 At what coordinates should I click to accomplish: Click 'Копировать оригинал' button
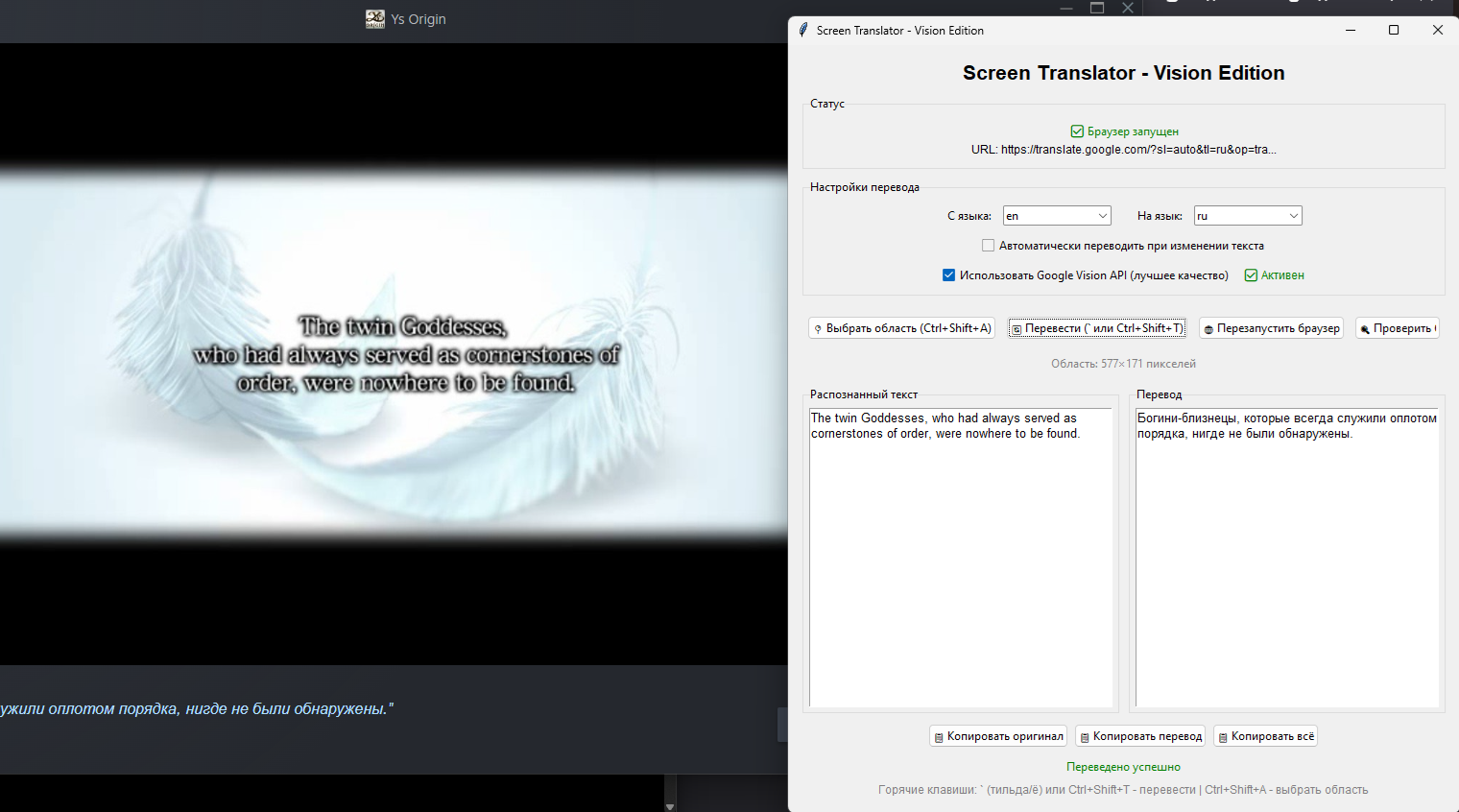998,736
